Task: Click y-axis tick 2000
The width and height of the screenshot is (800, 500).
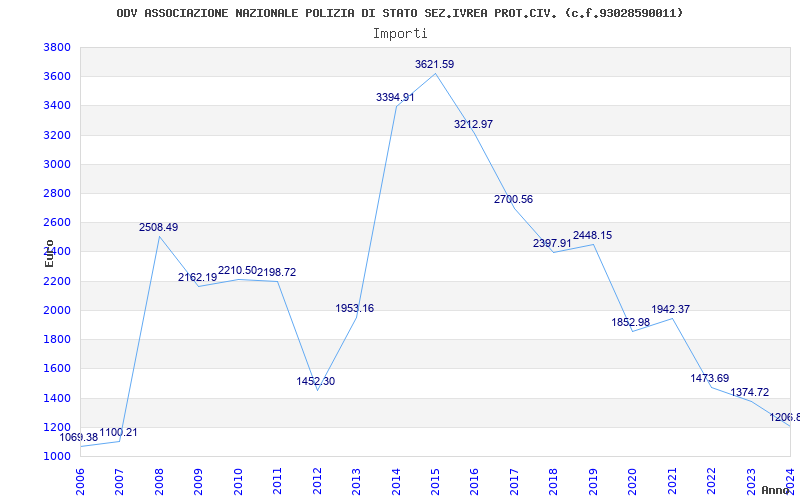Action: [x=57, y=310]
